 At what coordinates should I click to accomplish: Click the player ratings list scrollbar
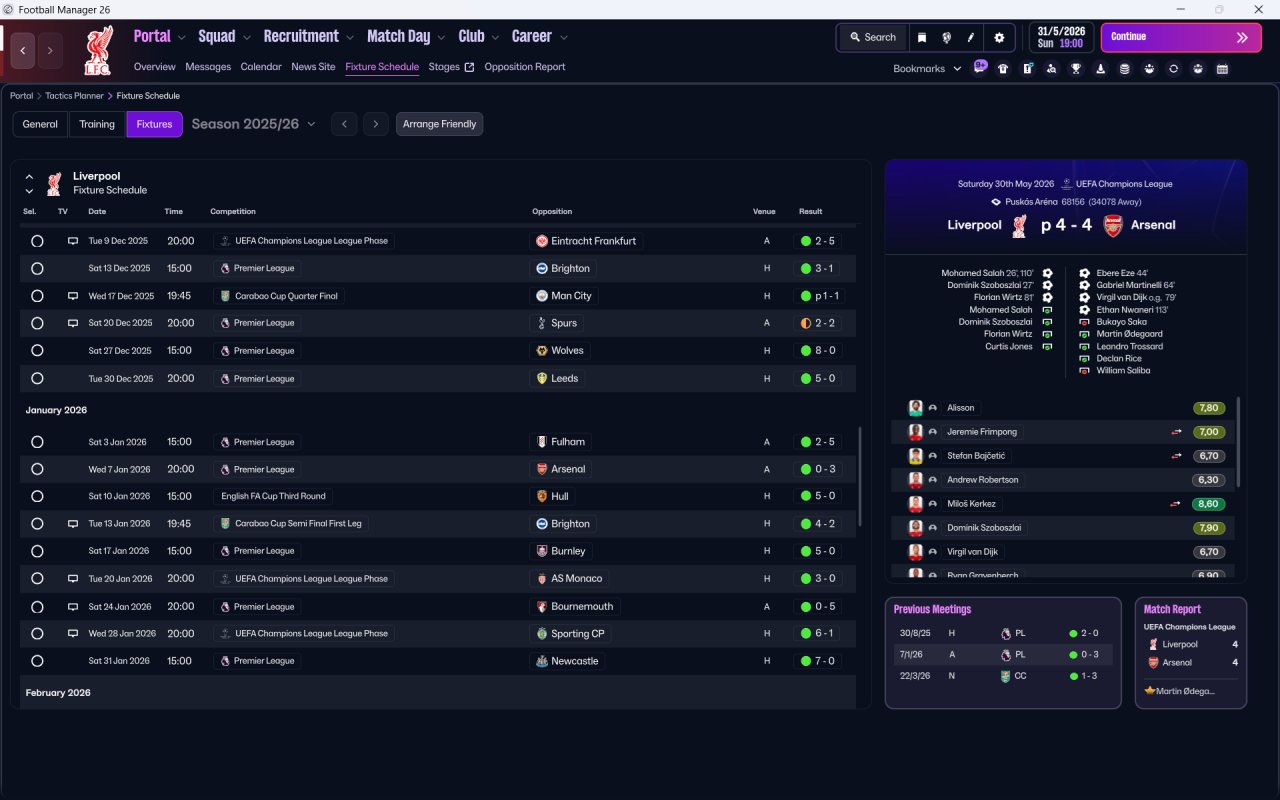click(x=1238, y=442)
